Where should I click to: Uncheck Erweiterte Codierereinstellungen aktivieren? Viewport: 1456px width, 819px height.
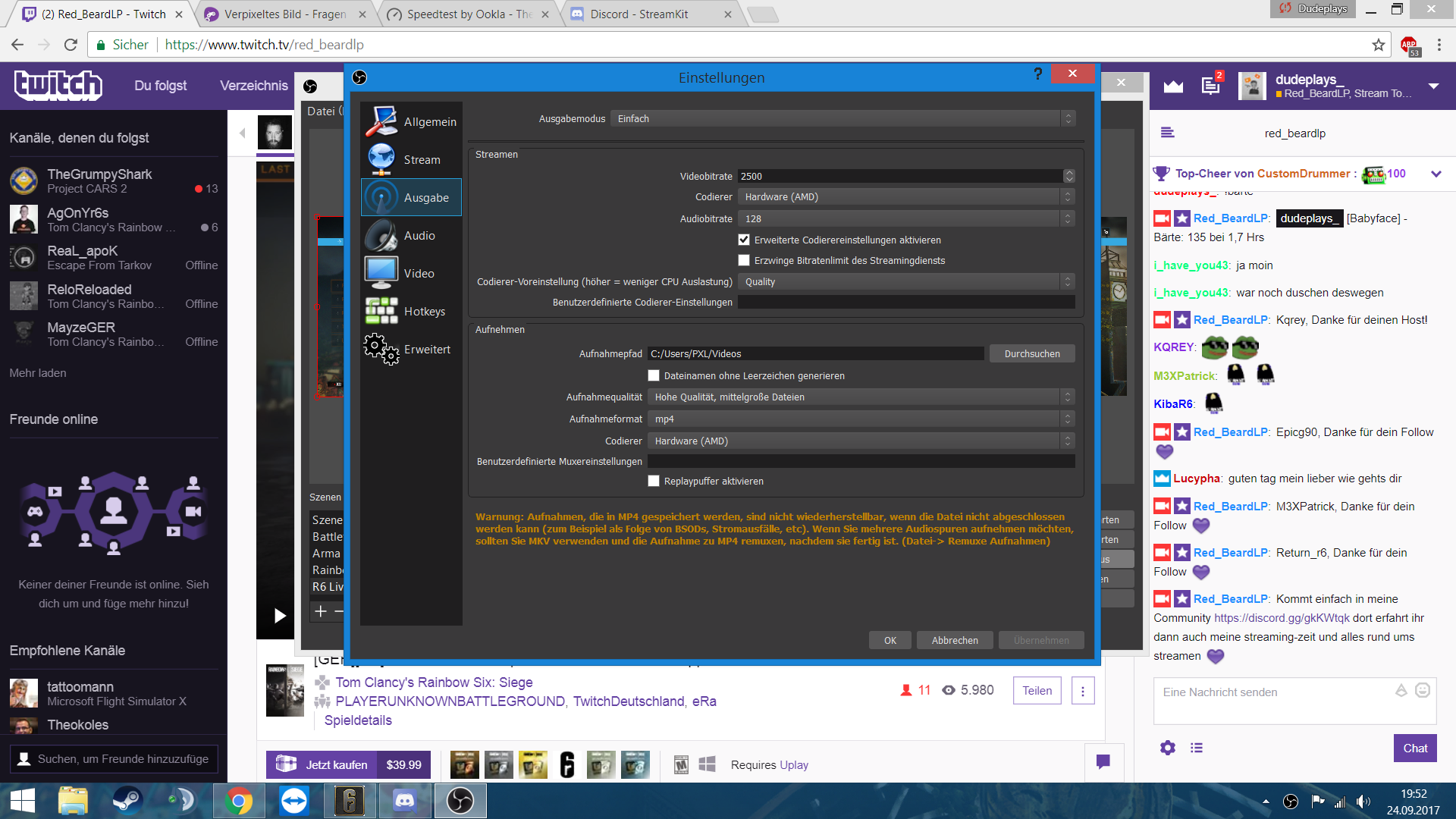(x=744, y=240)
